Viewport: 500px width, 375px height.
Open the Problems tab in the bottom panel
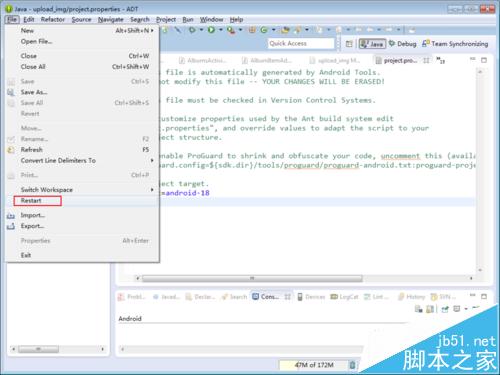click(x=132, y=297)
